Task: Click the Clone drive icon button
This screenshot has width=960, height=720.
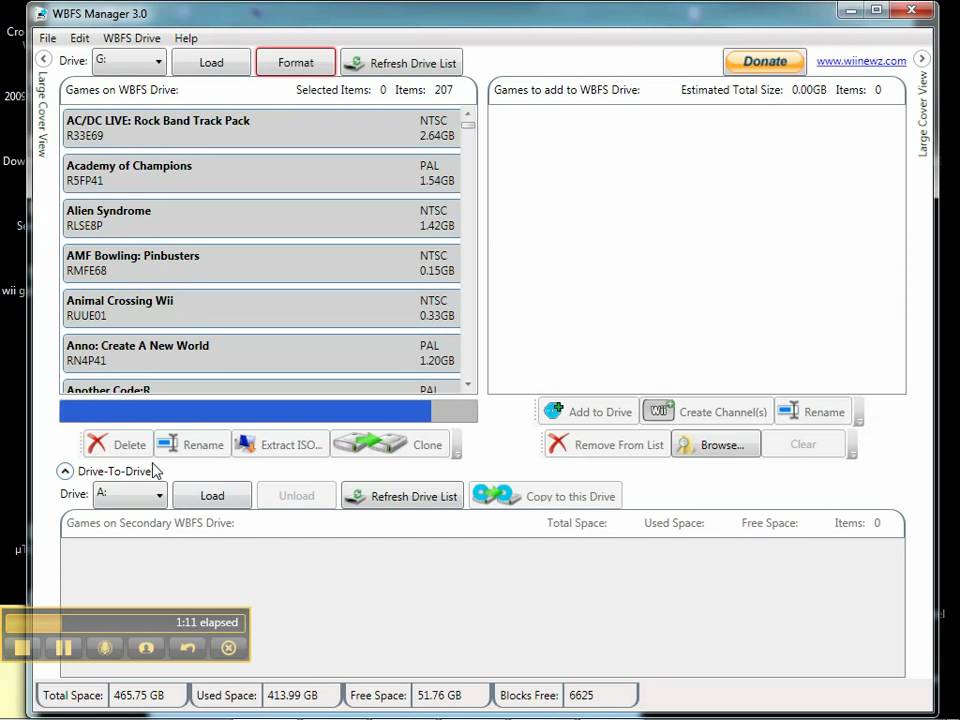Action: (369, 444)
